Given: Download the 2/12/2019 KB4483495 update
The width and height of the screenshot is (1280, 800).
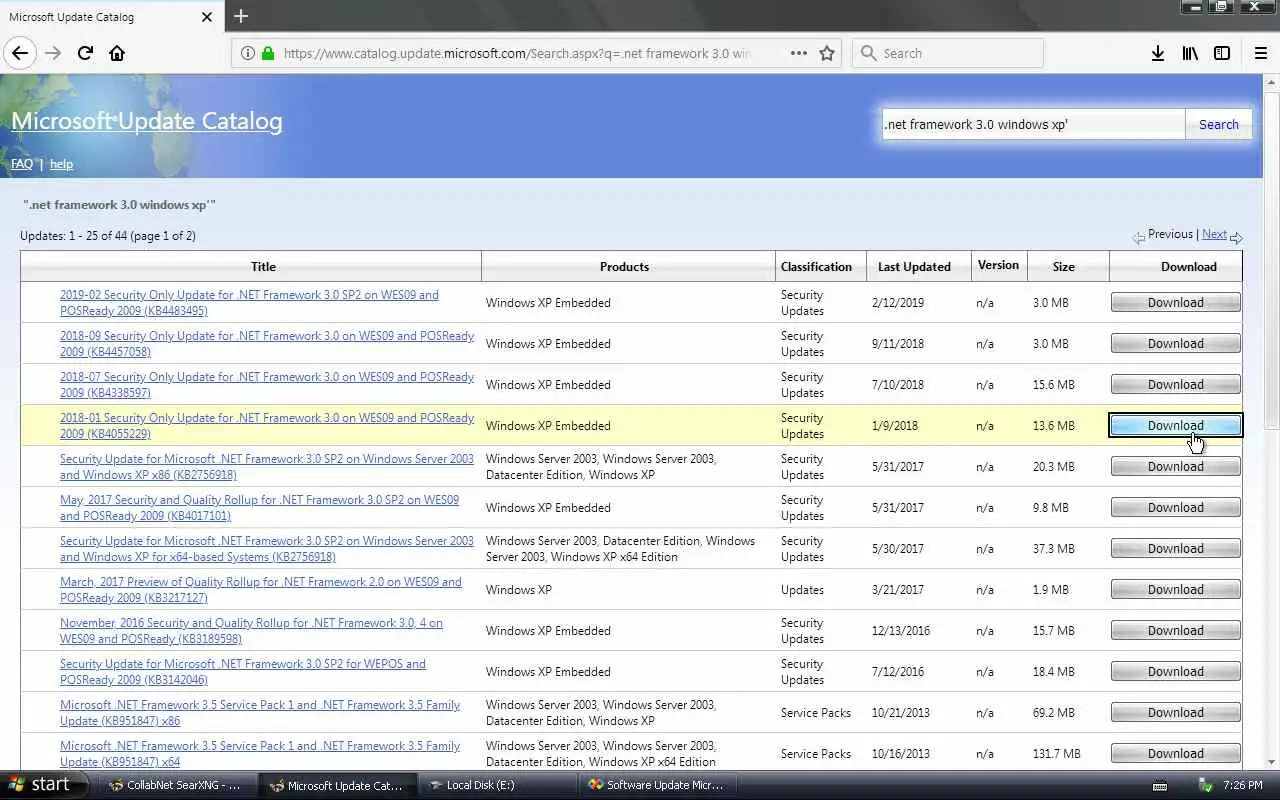Looking at the screenshot, I should (x=1175, y=303).
